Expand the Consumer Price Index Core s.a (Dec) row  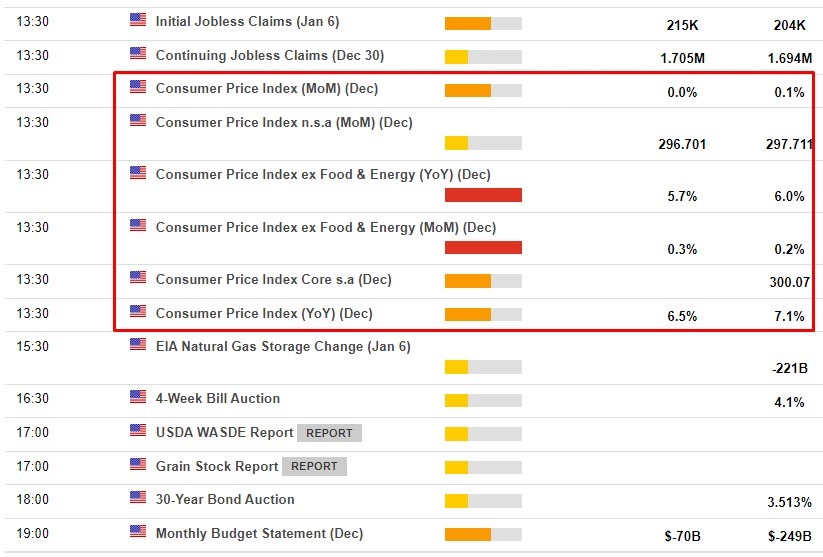pos(273,280)
